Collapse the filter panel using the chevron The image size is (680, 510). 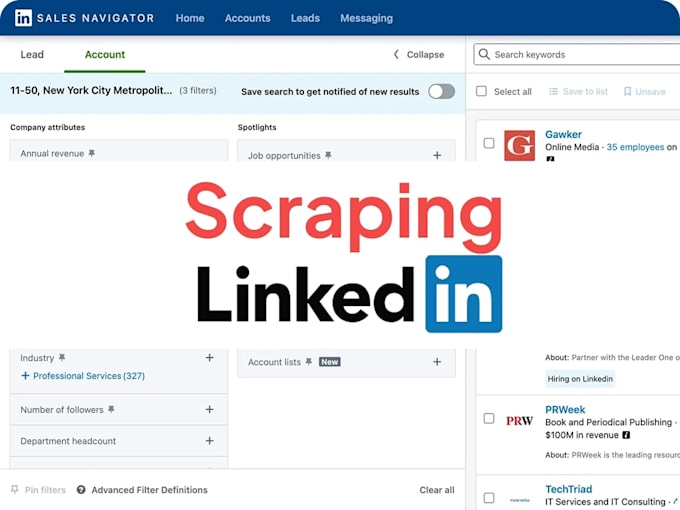pos(396,54)
